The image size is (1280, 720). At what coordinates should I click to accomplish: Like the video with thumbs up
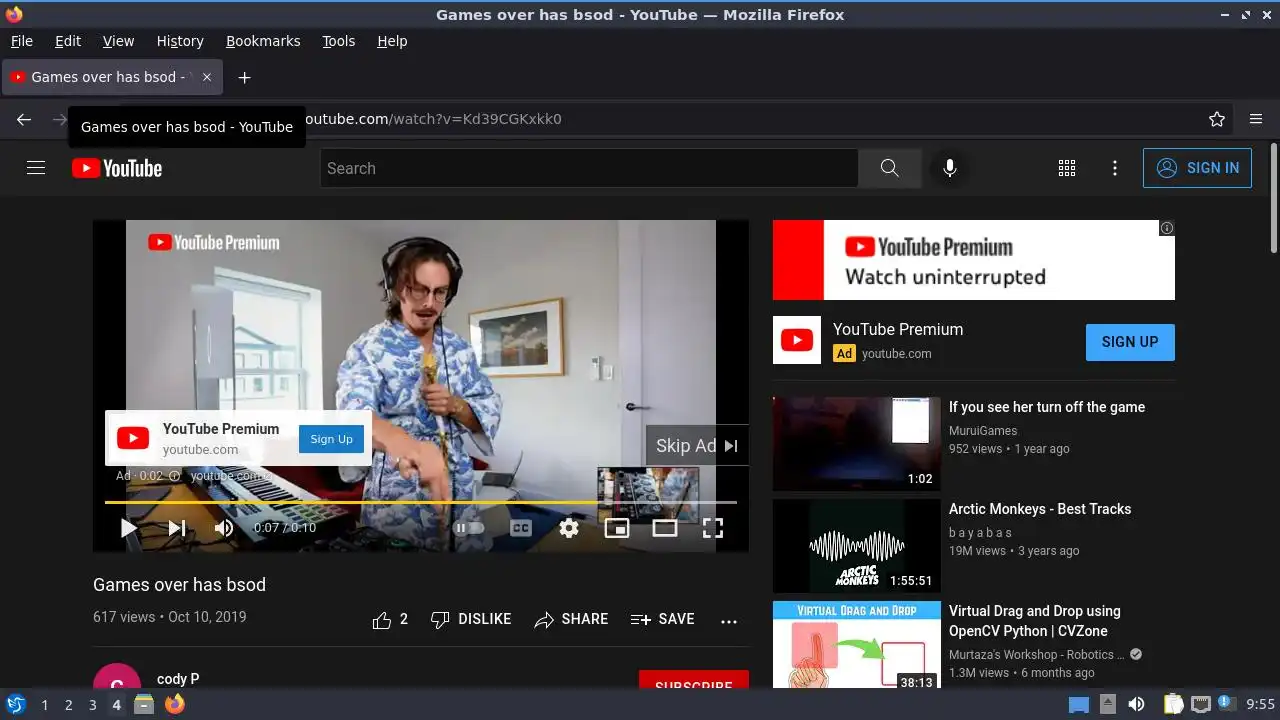pyautogui.click(x=390, y=619)
